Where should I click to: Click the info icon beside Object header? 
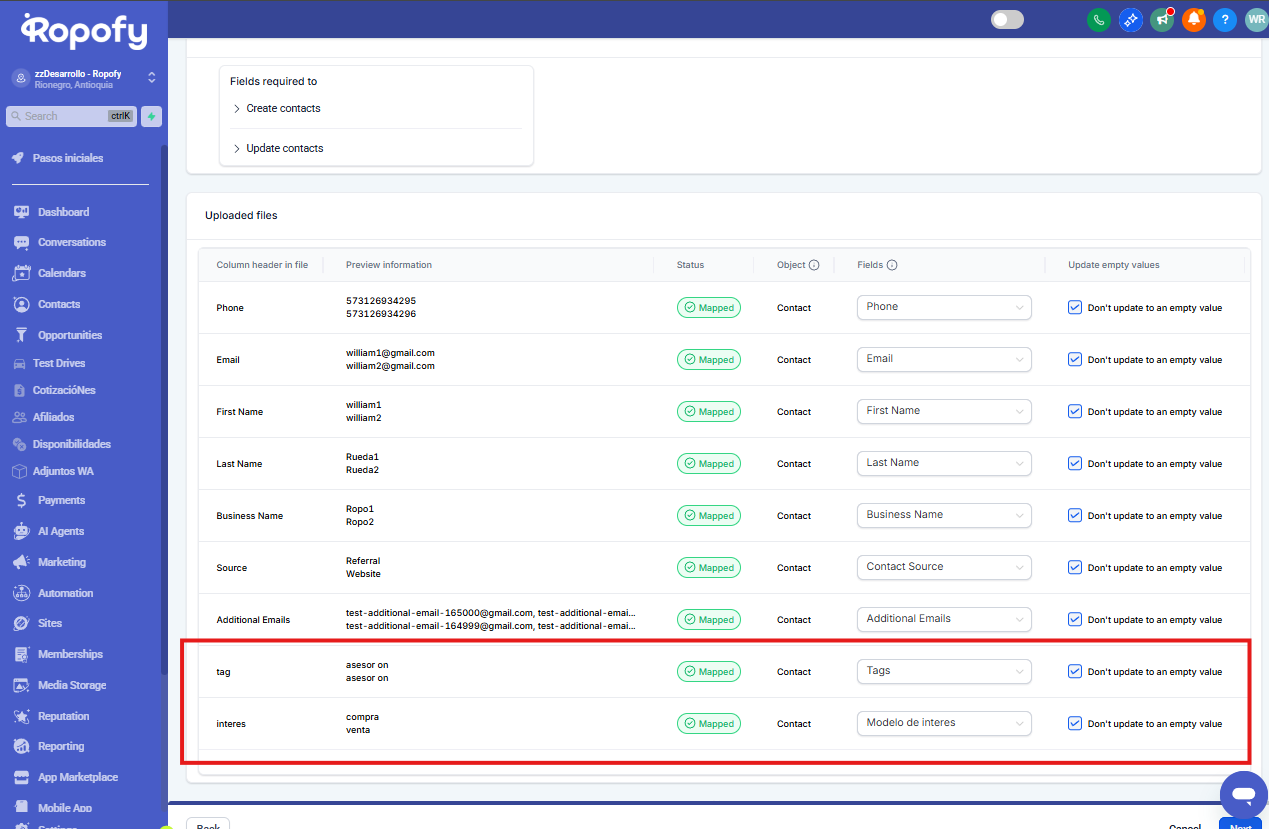814,265
